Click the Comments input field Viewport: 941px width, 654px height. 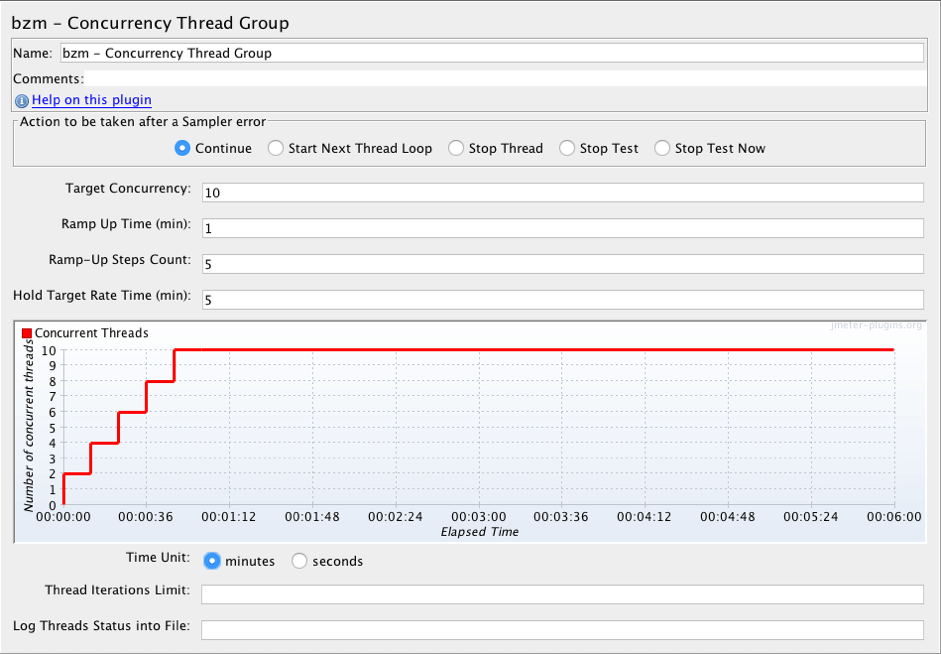pyautogui.click(x=504, y=79)
